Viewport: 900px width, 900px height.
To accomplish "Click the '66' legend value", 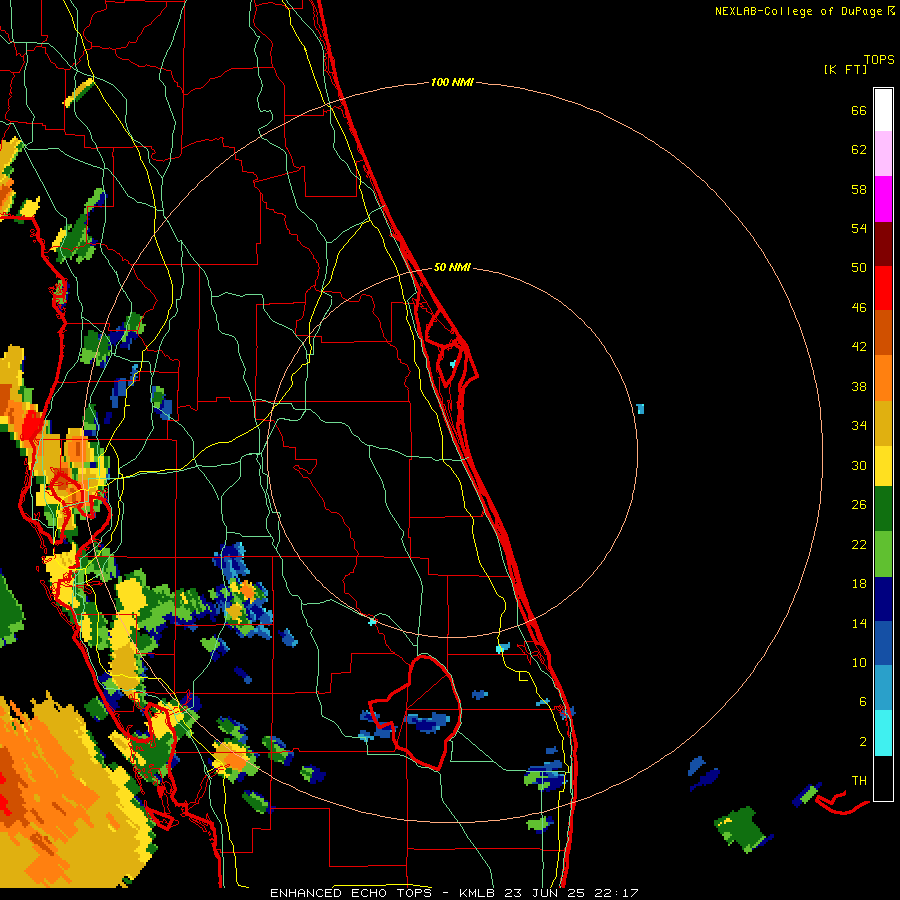I will point(859,110).
